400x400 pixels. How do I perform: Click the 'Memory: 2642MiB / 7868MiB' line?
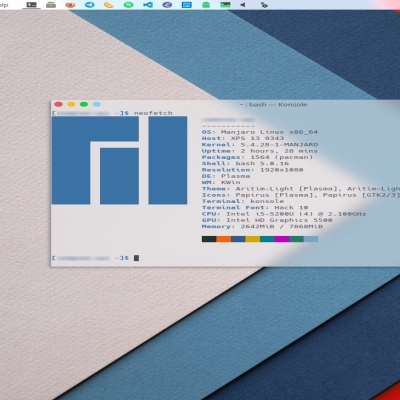262,227
